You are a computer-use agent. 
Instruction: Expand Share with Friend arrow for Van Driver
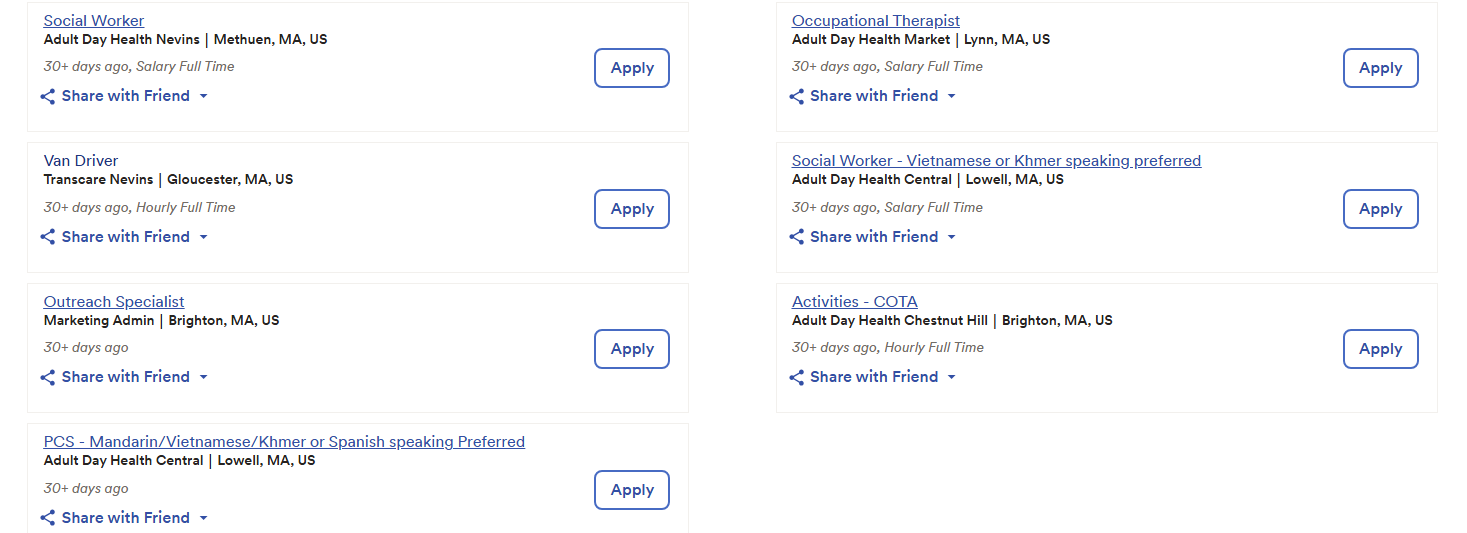204,237
